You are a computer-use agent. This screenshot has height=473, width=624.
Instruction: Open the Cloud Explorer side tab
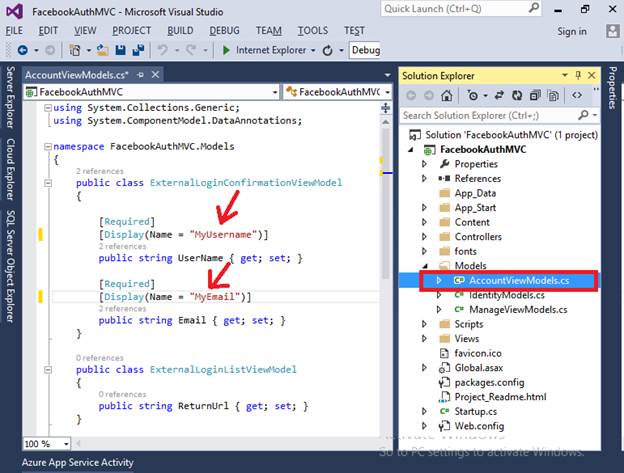[x=10, y=169]
